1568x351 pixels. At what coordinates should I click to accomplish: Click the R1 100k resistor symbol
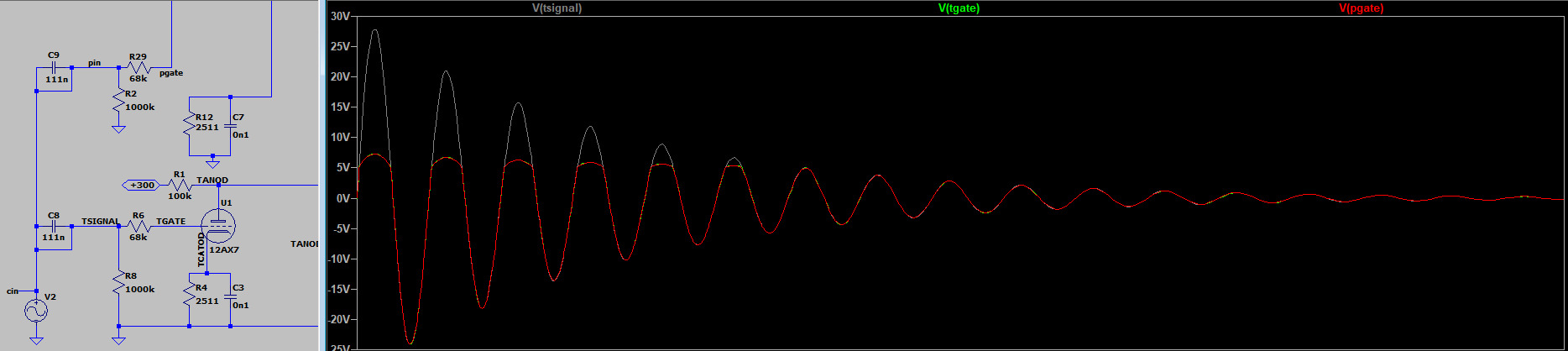180,185
